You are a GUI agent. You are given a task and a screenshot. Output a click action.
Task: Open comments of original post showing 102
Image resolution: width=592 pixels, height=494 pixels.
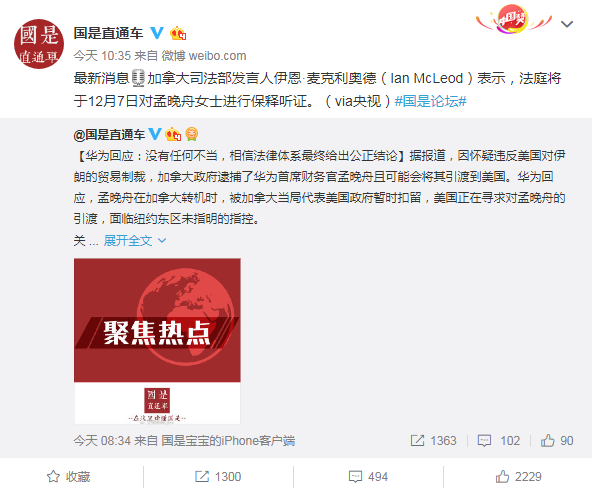(499, 441)
